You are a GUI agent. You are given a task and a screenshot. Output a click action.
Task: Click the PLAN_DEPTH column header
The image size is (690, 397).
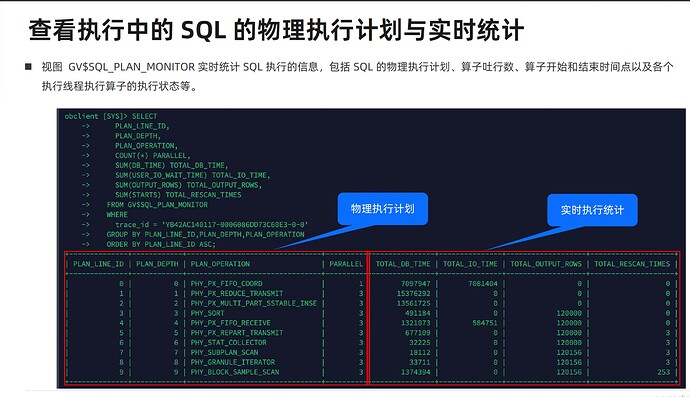[x=157, y=264]
